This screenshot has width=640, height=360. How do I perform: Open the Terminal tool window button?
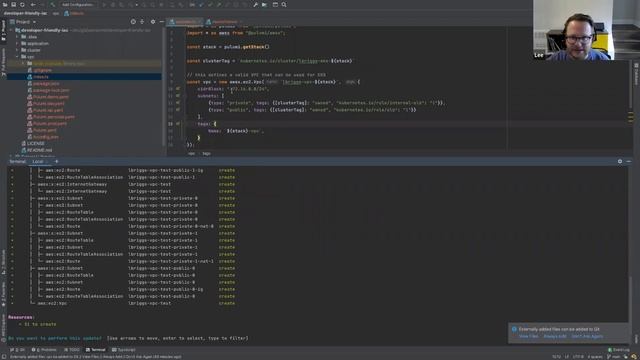96,350
